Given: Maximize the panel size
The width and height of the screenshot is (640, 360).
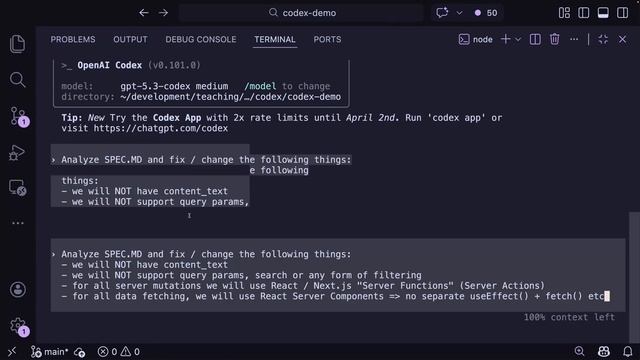Looking at the screenshot, I should point(603,39).
